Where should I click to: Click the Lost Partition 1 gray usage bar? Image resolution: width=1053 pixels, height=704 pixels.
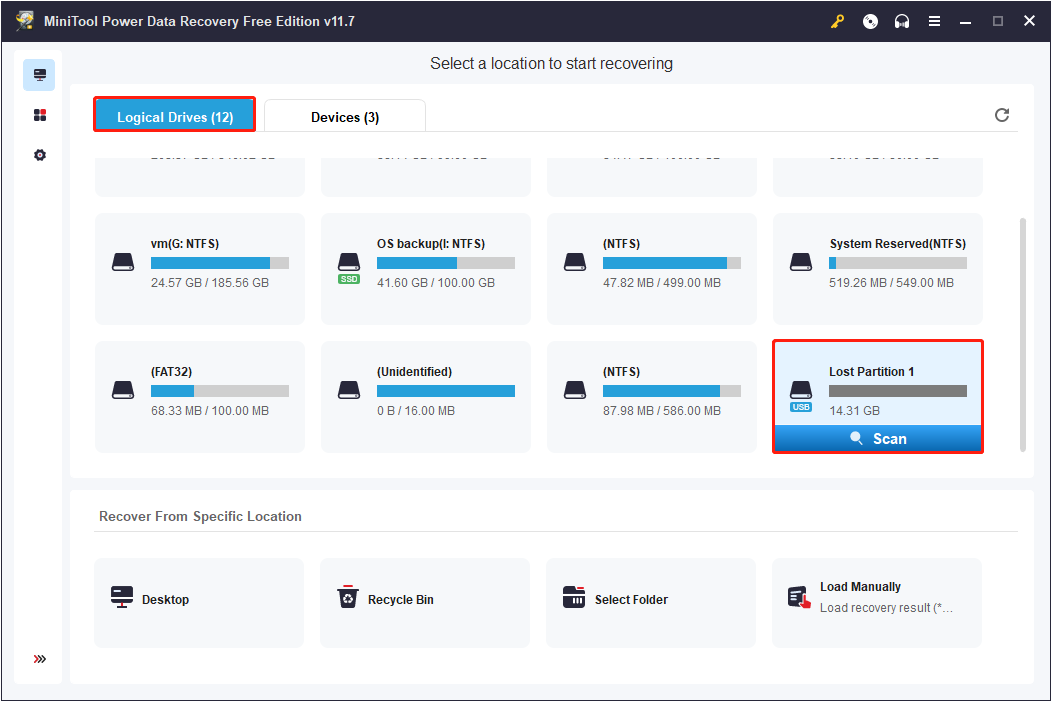[x=898, y=391]
